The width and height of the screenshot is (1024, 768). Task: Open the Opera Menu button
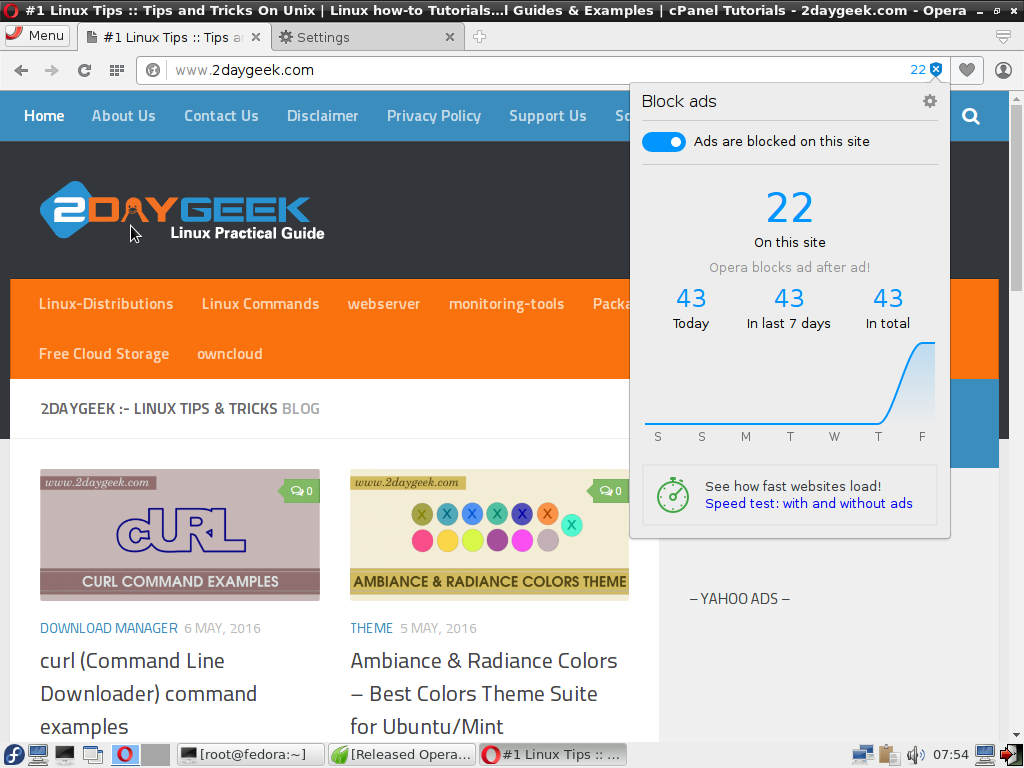tap(37, 35)
